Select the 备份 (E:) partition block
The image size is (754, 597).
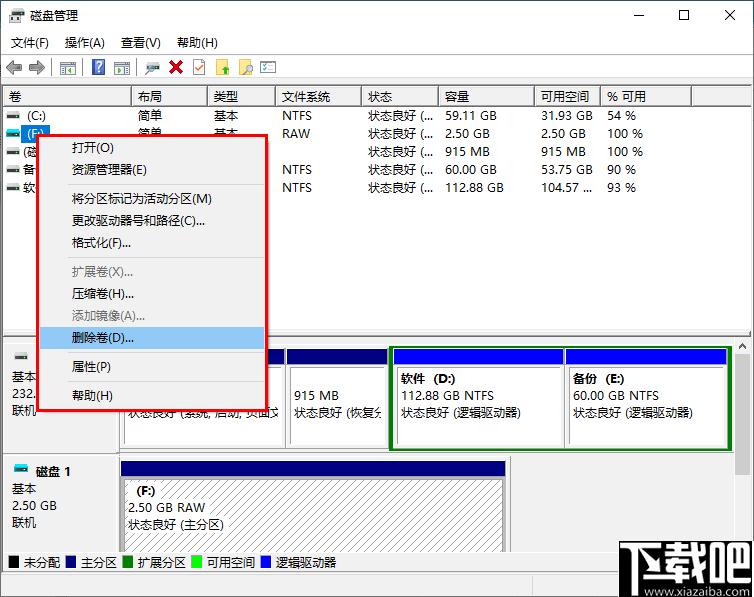647,399
